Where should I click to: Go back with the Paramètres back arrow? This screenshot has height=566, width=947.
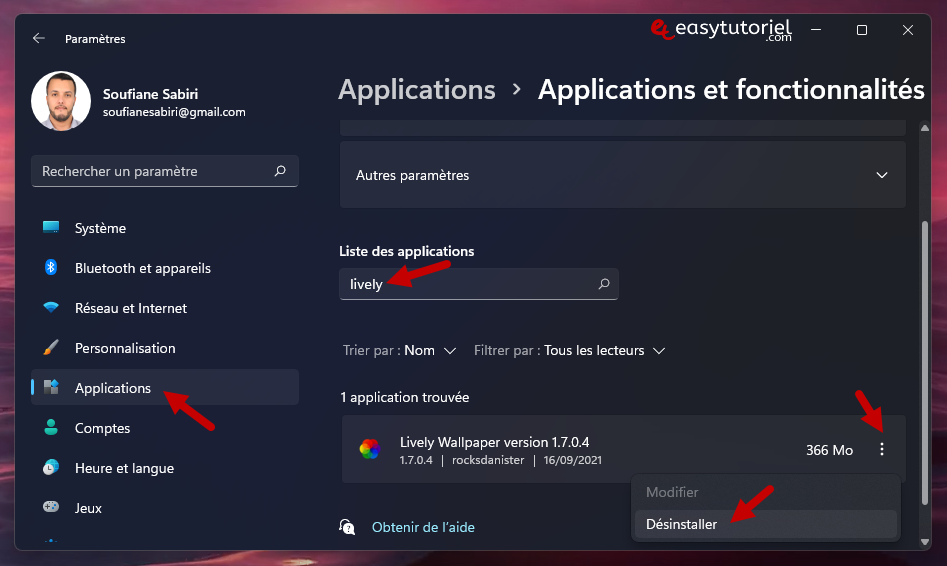(x=39, y=38)
